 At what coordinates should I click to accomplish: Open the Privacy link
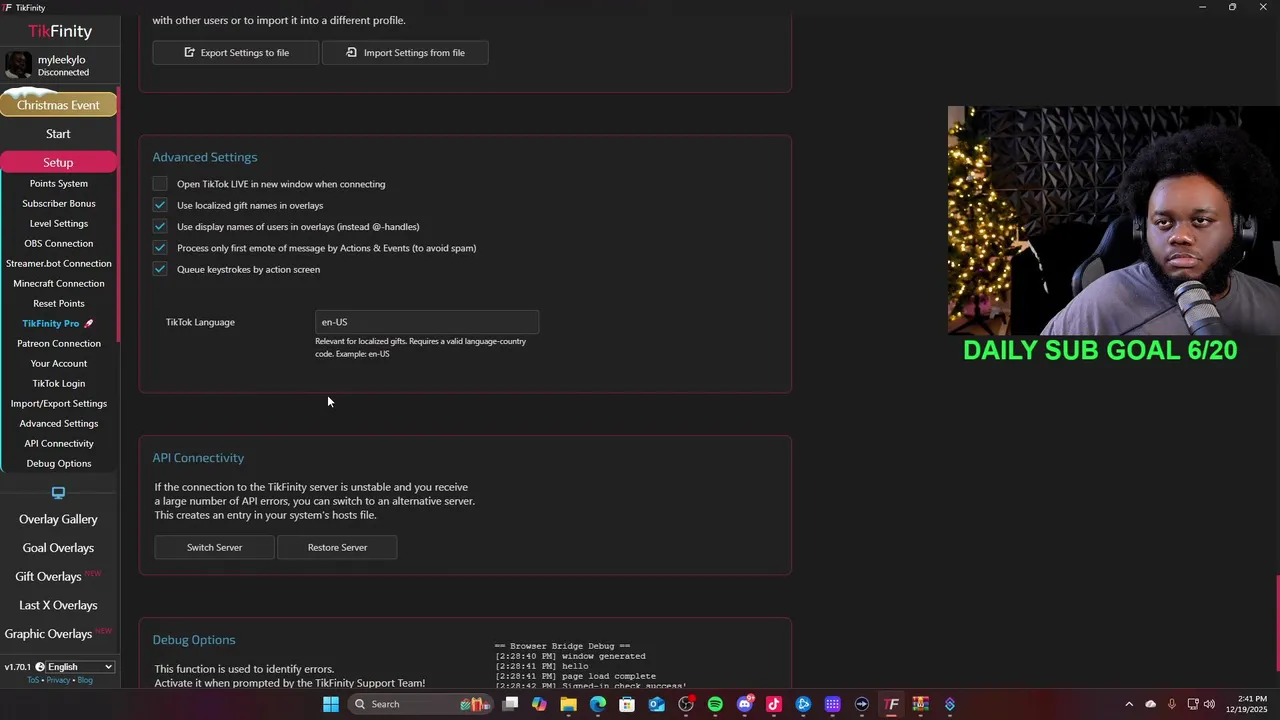tap(58, 680)
